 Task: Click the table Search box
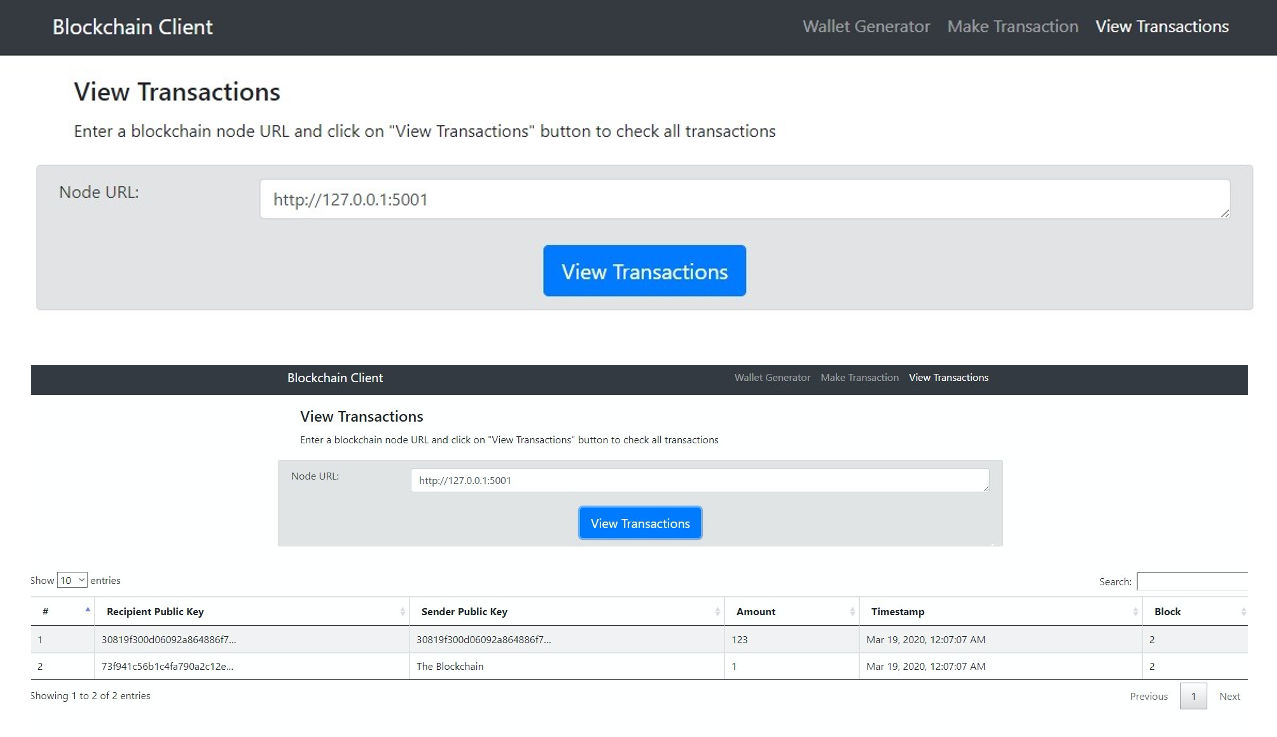(1192, 581)
